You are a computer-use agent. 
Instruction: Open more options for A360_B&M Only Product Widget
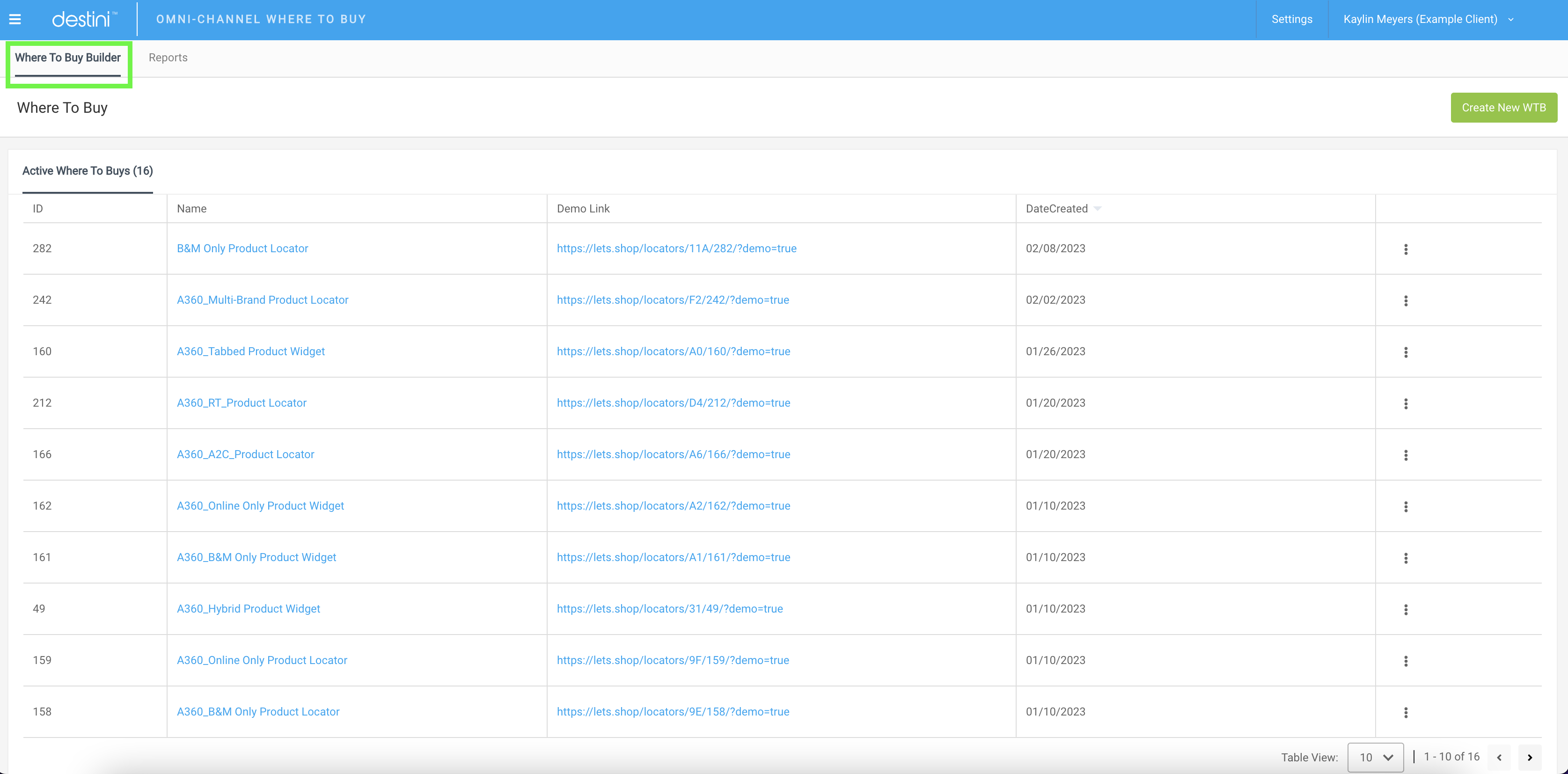[x=1406, y=558]
